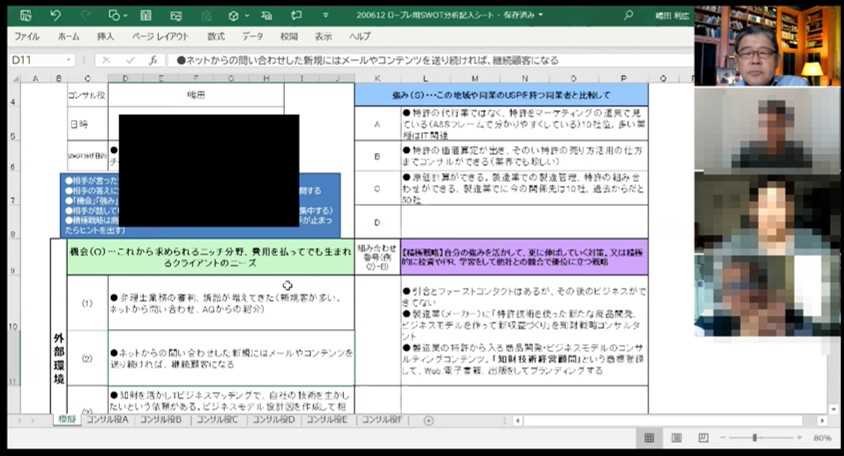Image resolution: width=844 pixels, height=456 pixels.
Task: Click the zoom slider handle
Action: 755,438
